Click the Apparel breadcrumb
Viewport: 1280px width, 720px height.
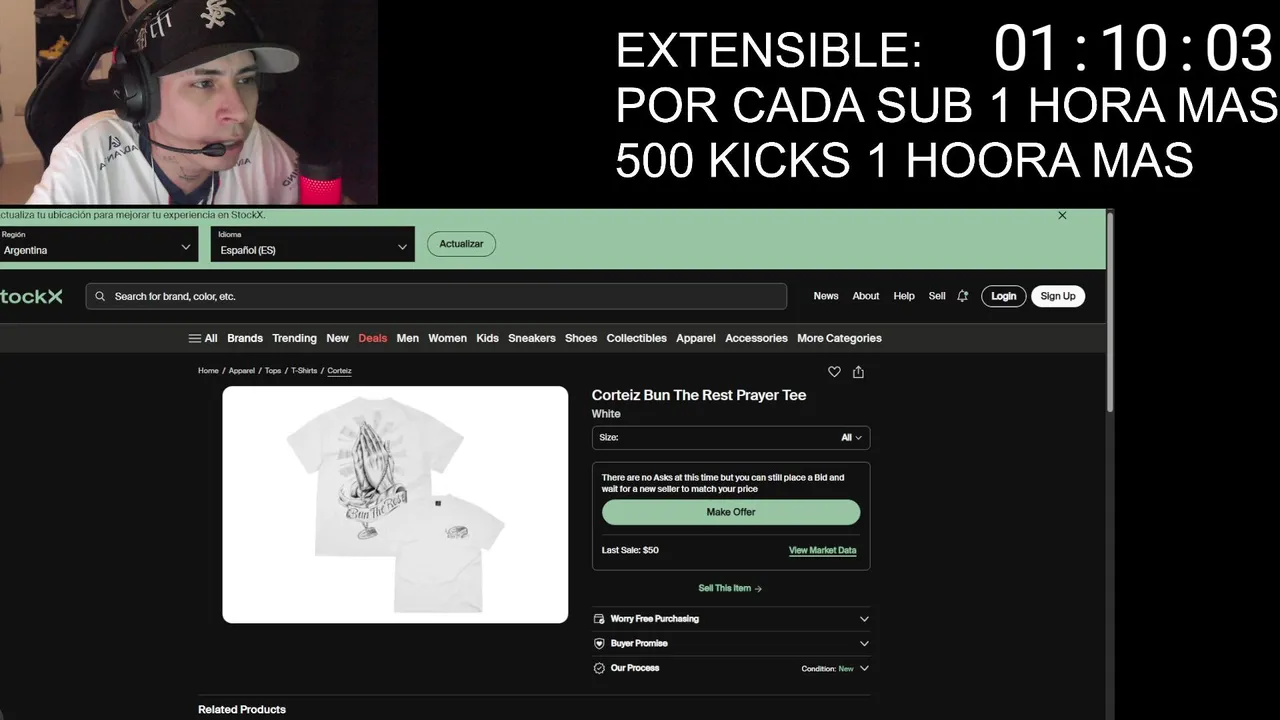[242, 371]
